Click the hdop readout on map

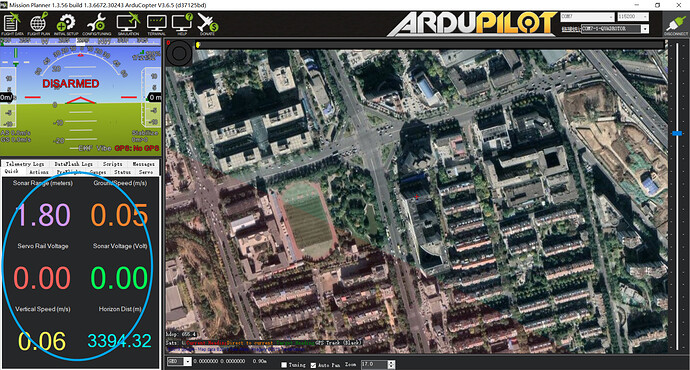click(181, 334)
